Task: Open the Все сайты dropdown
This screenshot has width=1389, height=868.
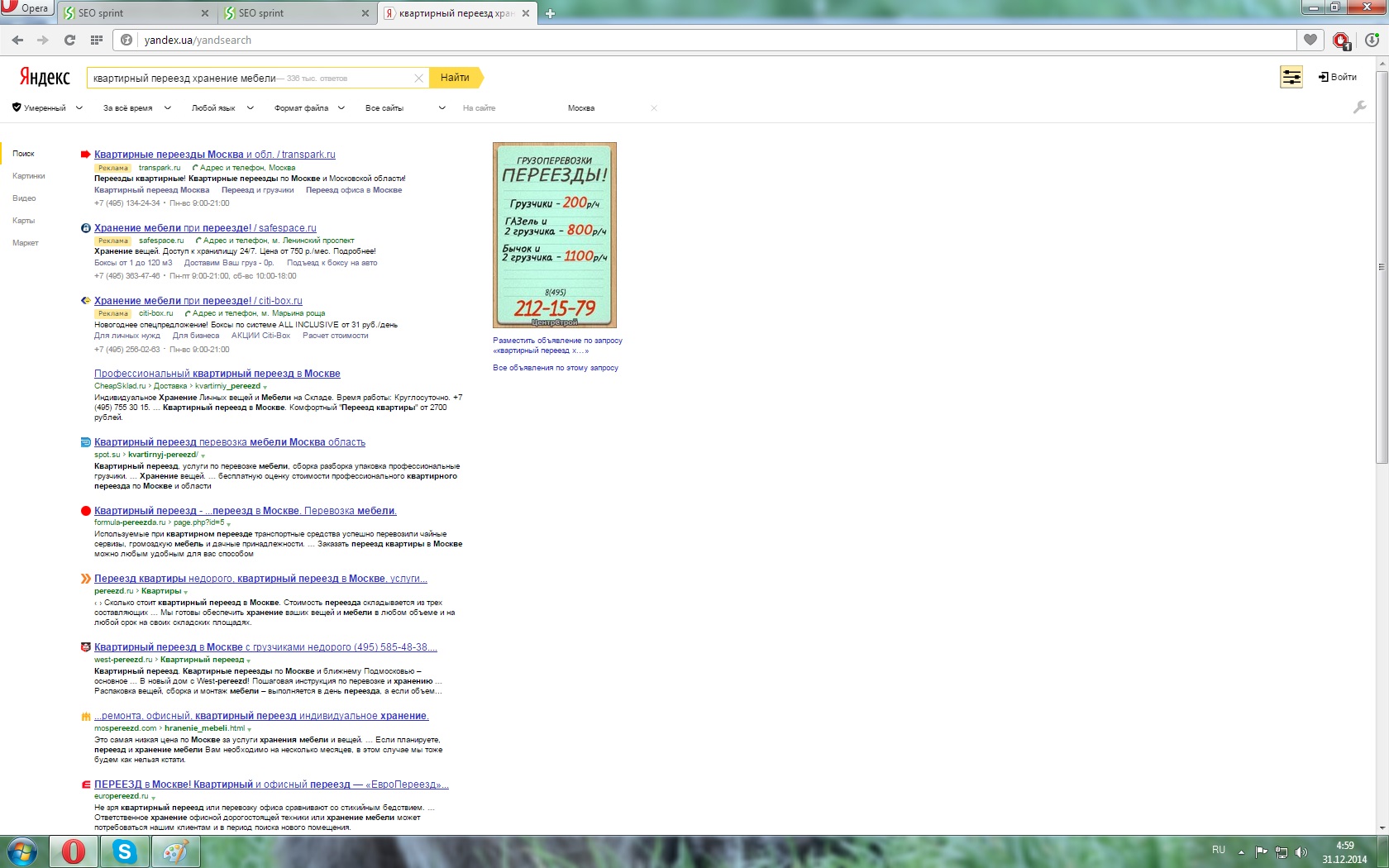Action: click(x=405, y=107)
